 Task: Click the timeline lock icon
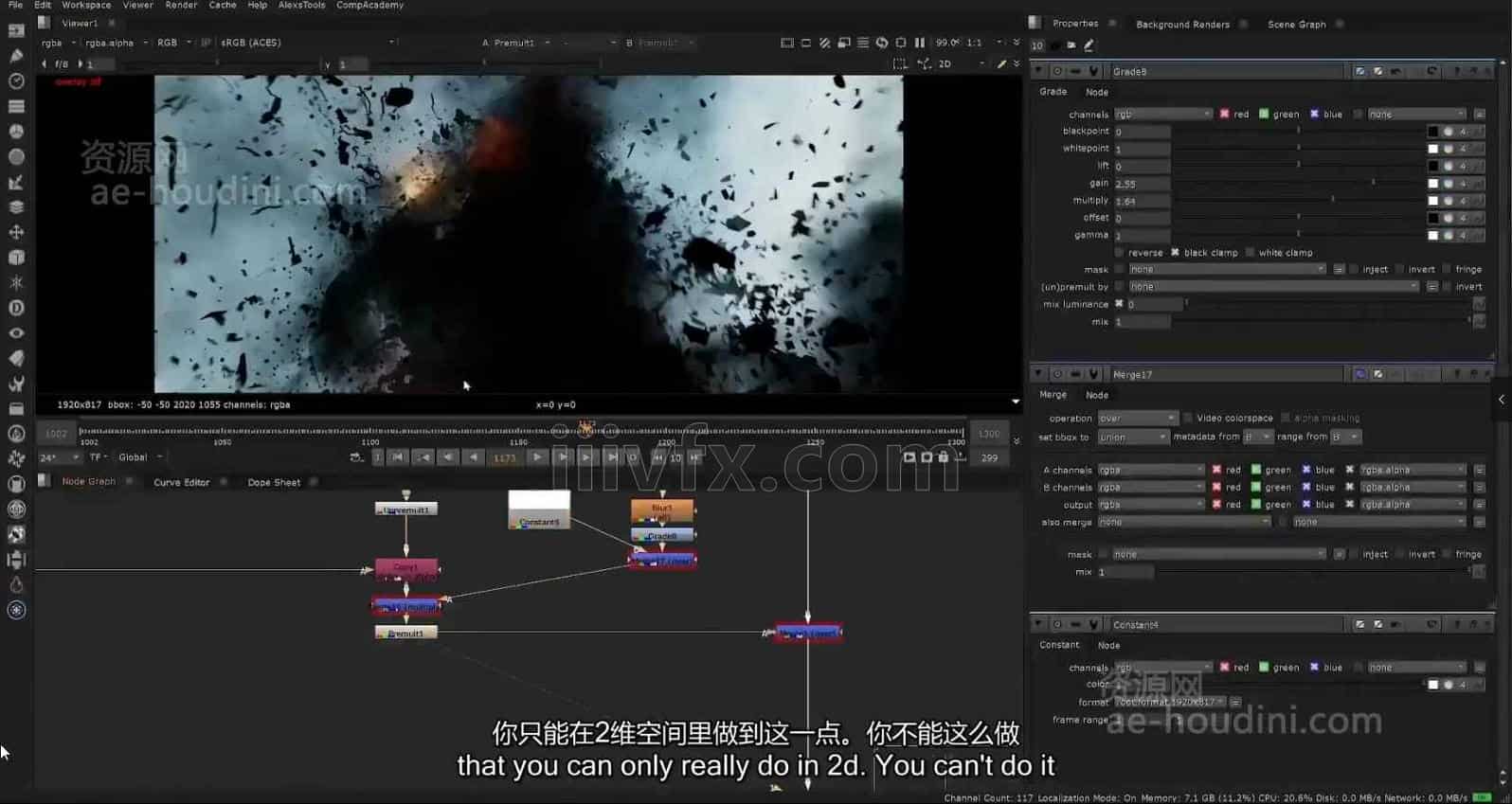click(943, 457)
